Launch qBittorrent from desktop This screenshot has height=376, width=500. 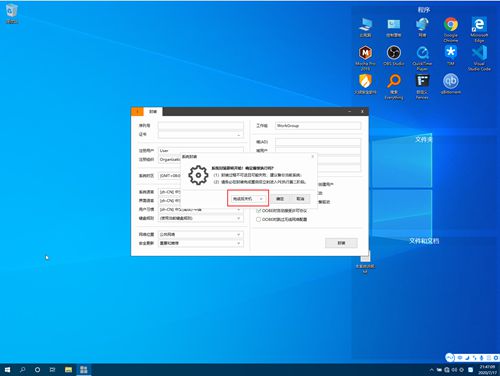(x=451, y=84)
